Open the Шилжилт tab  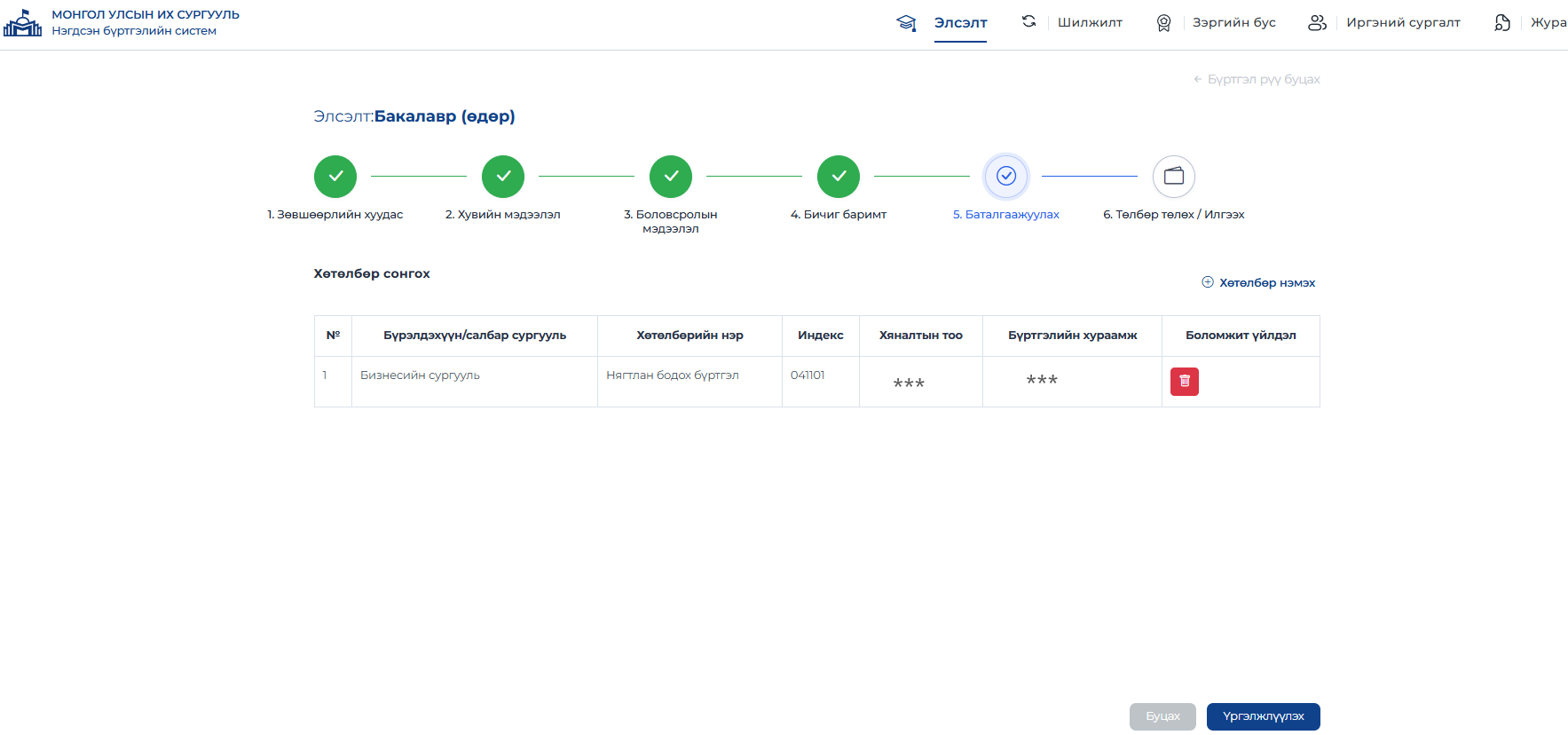(1090, 23)
